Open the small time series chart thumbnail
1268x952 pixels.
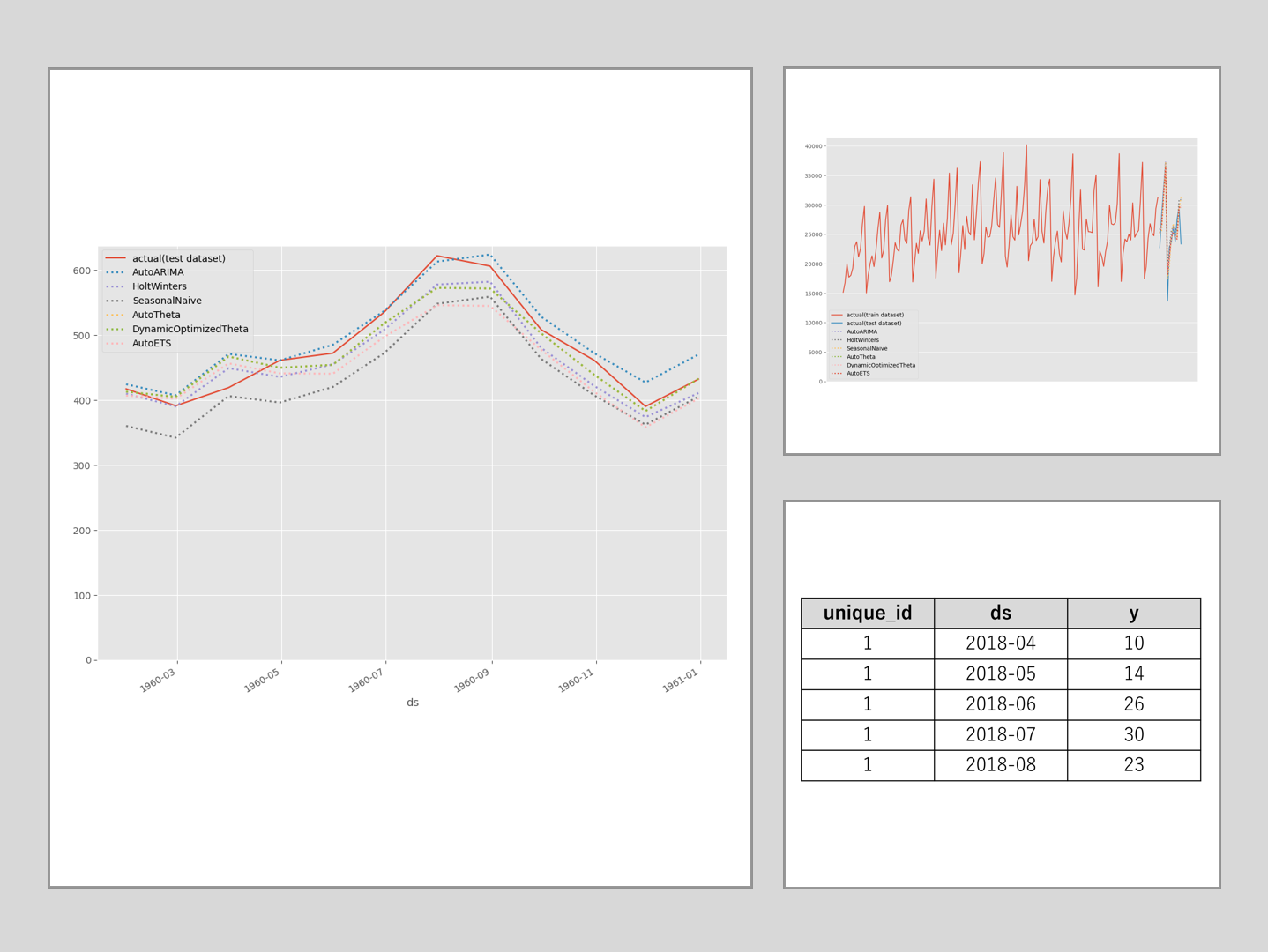[1002, 261]
